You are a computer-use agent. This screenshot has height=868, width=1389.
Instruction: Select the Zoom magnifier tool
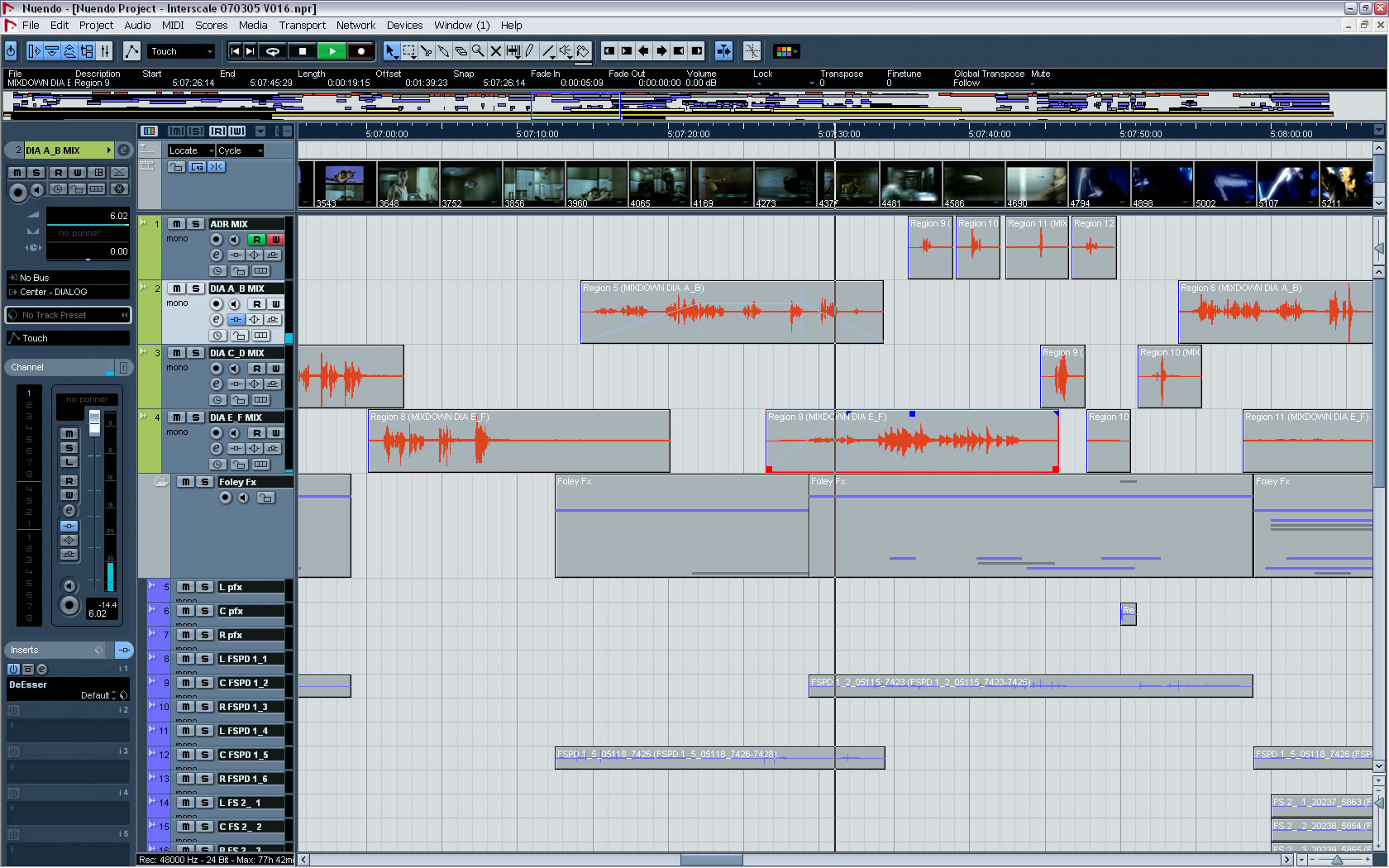pyautogui.click(x=478, y=51)
